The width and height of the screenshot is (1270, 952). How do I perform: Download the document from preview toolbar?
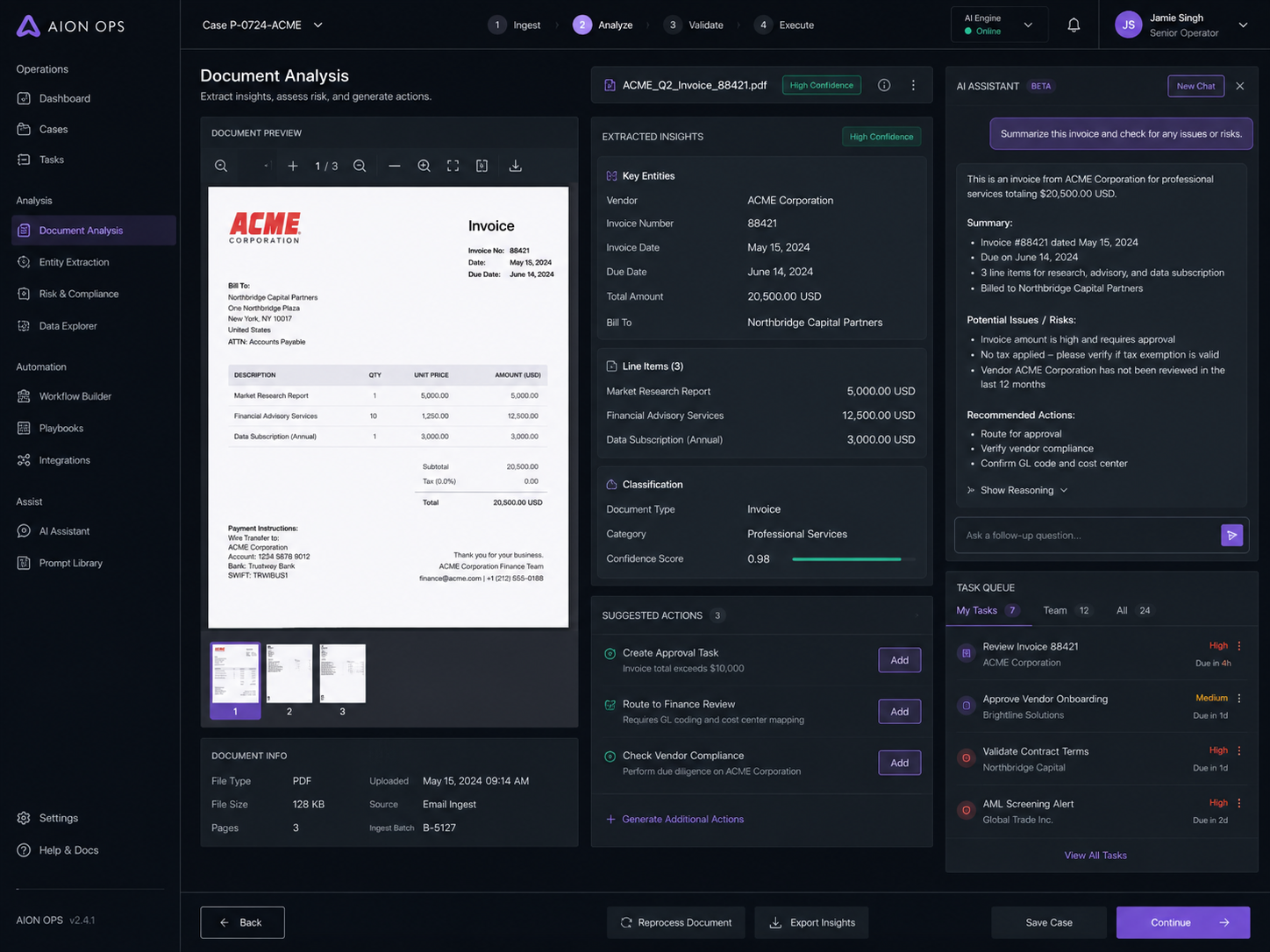click(x=516, y=166)
